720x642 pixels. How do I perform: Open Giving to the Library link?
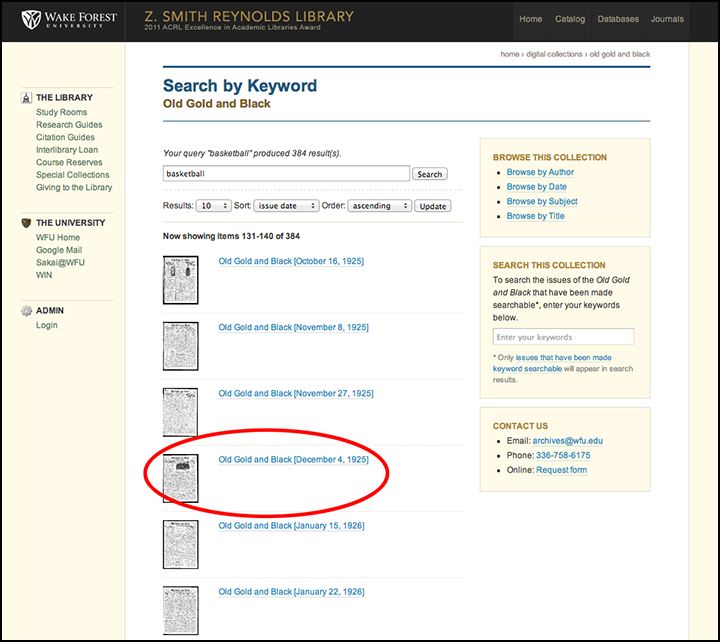pos(74,187)
